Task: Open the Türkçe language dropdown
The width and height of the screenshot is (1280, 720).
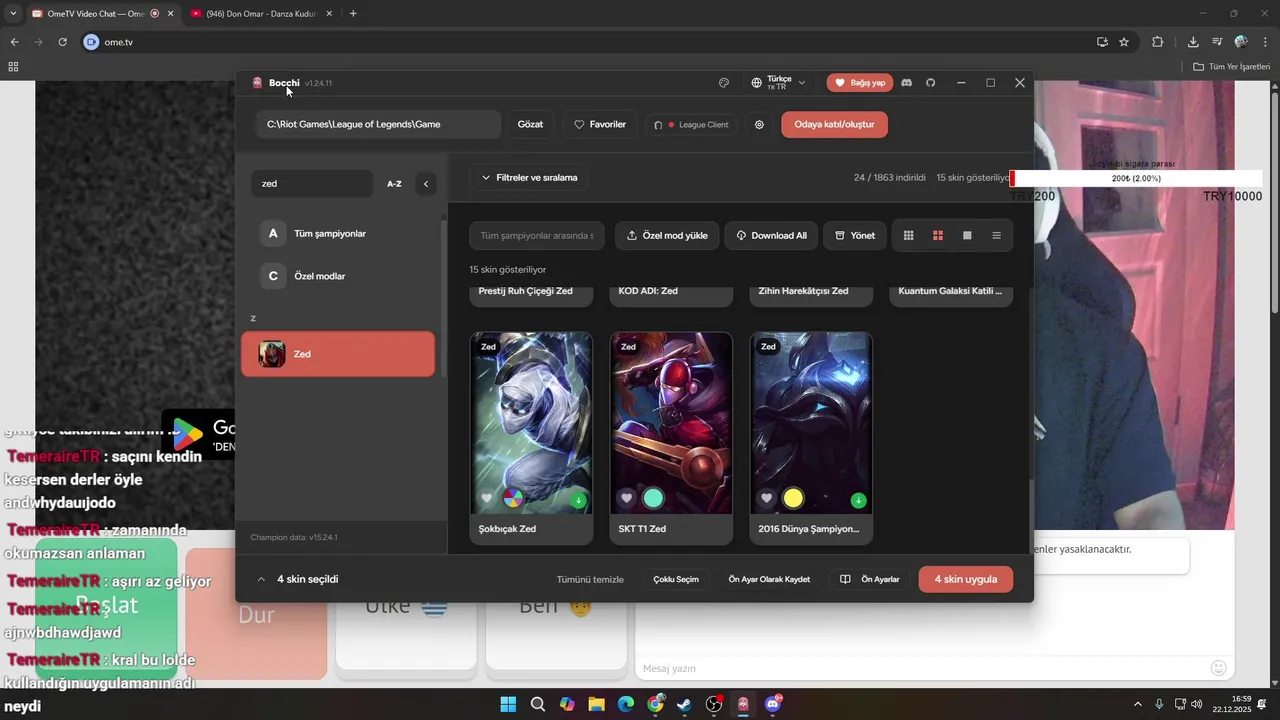Action: click(778, 83)
